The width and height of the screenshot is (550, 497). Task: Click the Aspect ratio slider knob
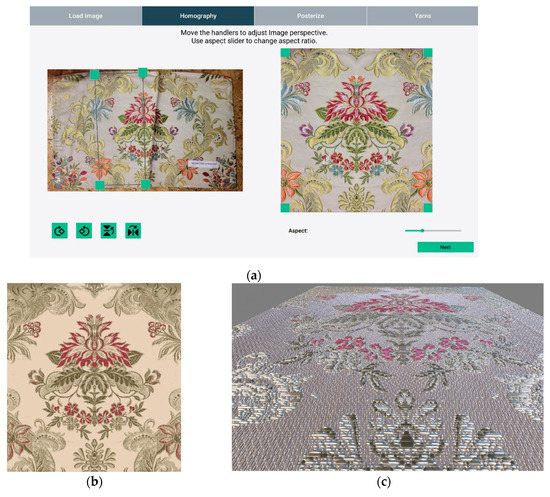point(423,230)
